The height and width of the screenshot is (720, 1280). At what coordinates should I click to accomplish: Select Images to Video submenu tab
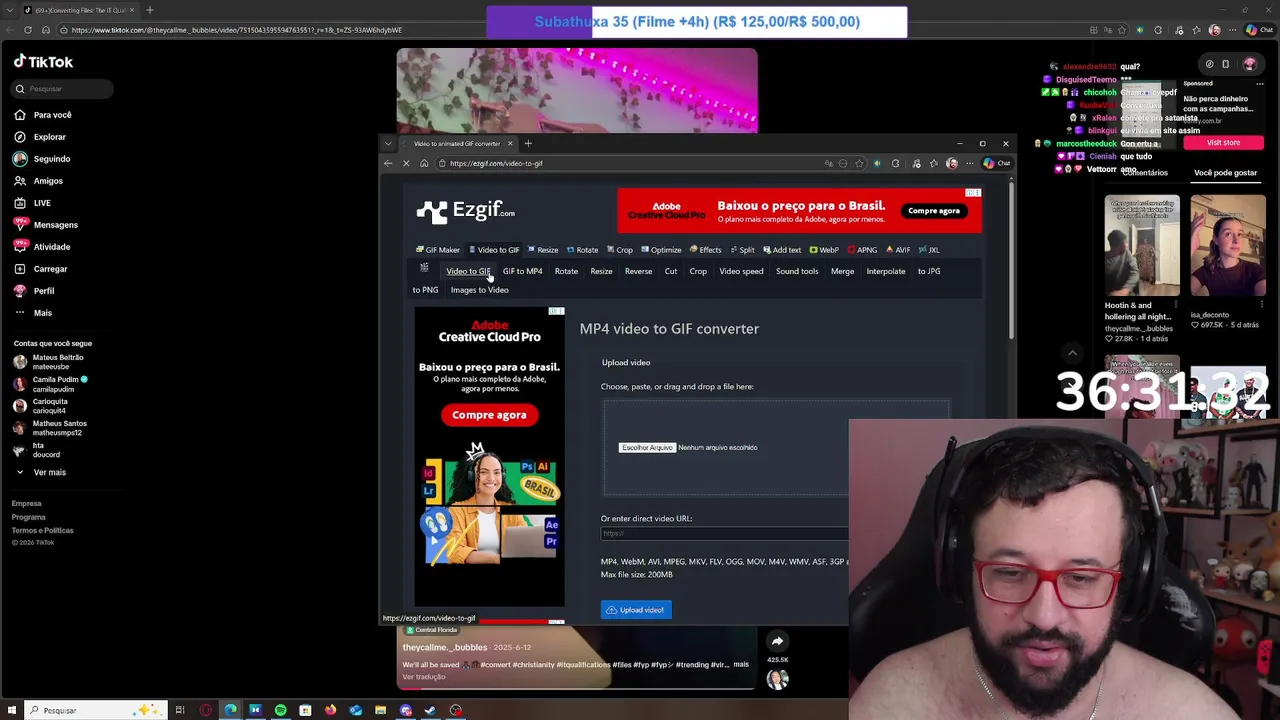click(x=479, y=290)
